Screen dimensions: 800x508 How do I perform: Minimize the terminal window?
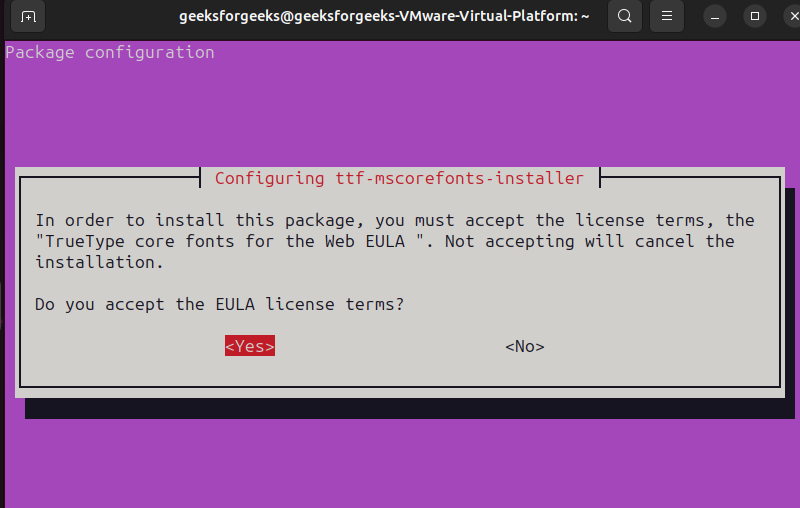click(x=714, y=16)
